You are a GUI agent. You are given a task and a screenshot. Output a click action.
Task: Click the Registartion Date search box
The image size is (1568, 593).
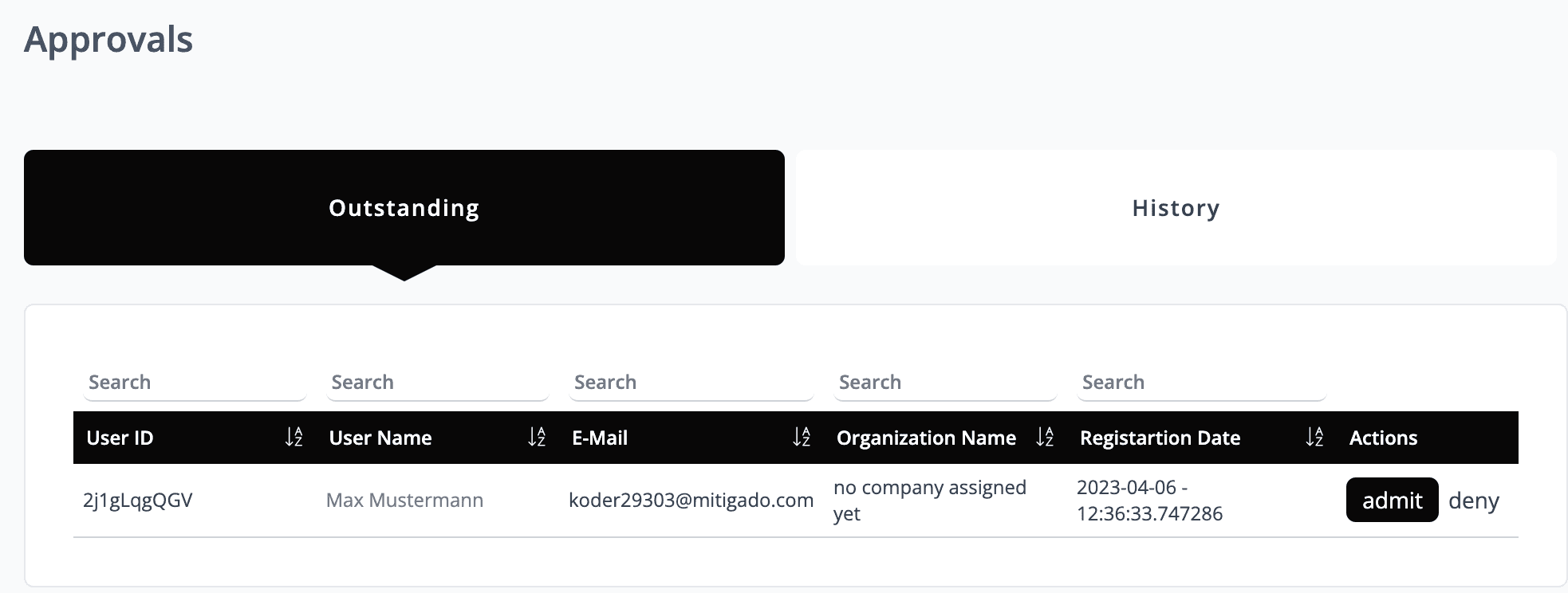(x=1201, y=383)
